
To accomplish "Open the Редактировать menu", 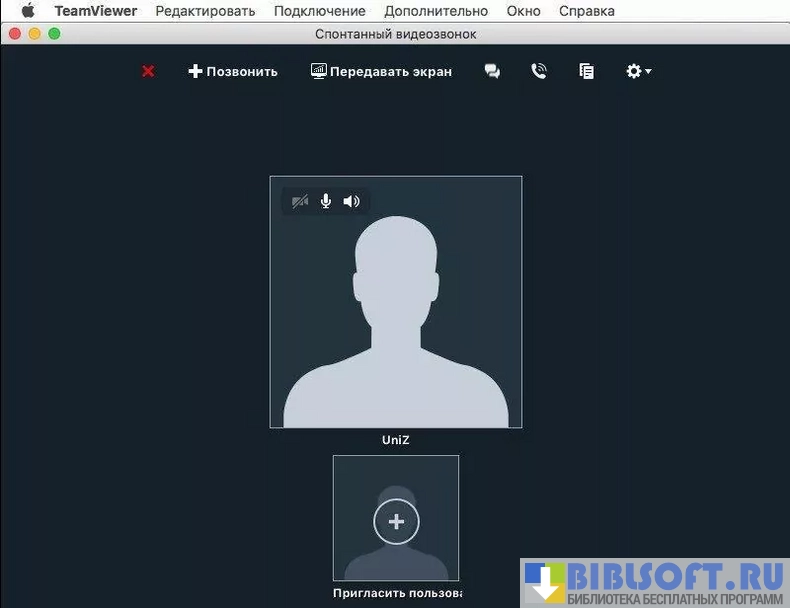I will pos(205,11).
